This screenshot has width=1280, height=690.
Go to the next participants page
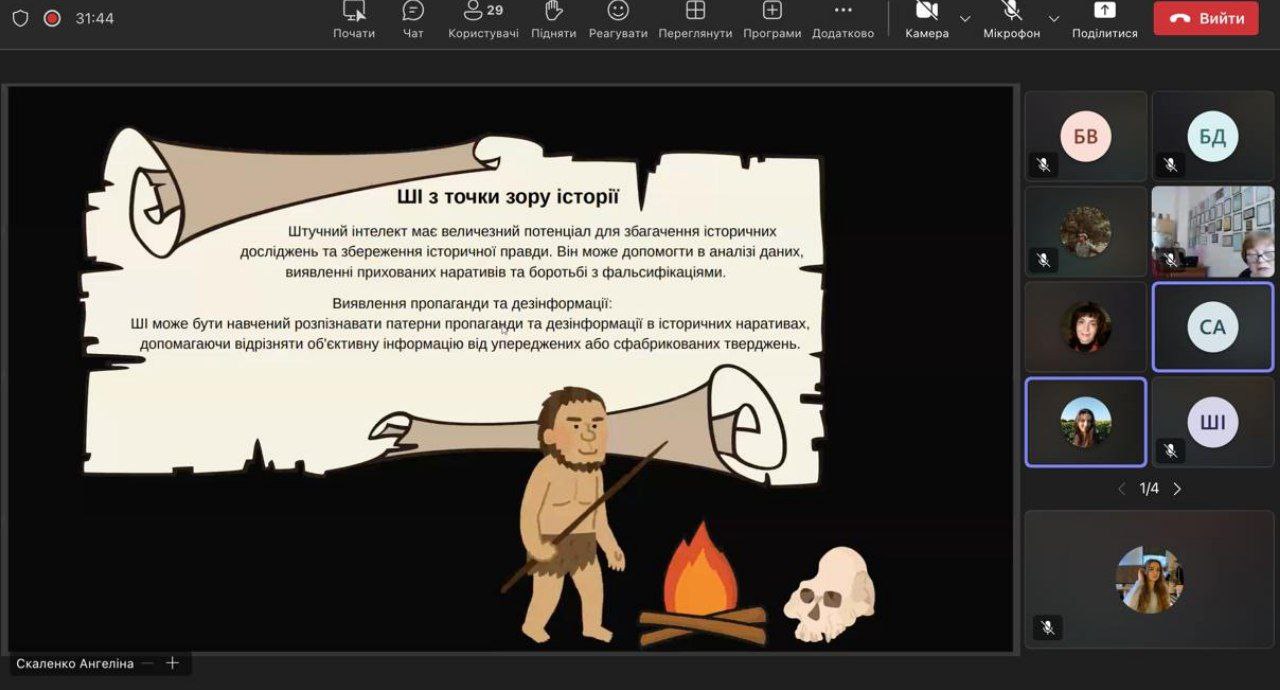tap(1177, 489)
